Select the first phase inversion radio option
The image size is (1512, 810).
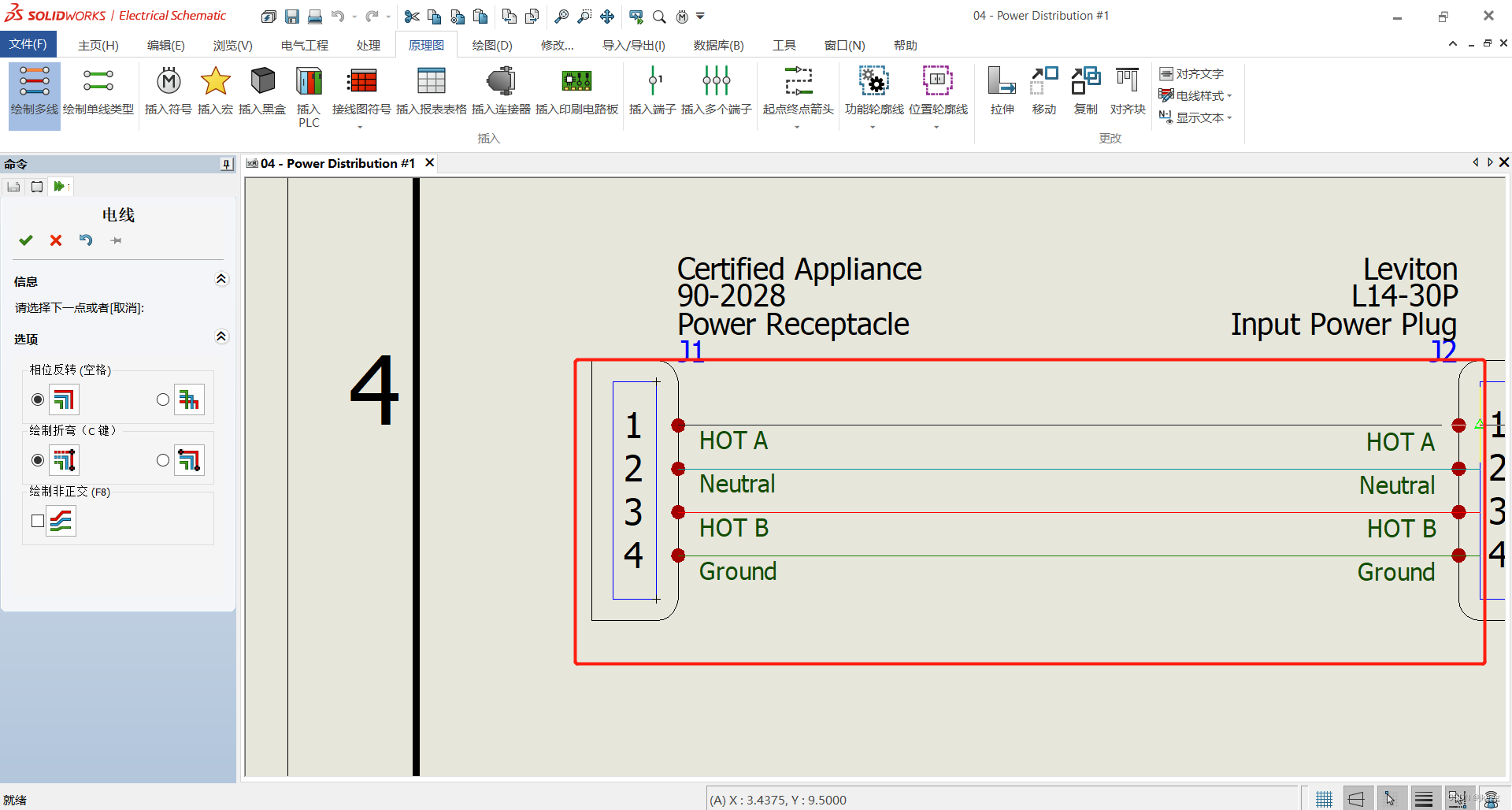[38, 399]
